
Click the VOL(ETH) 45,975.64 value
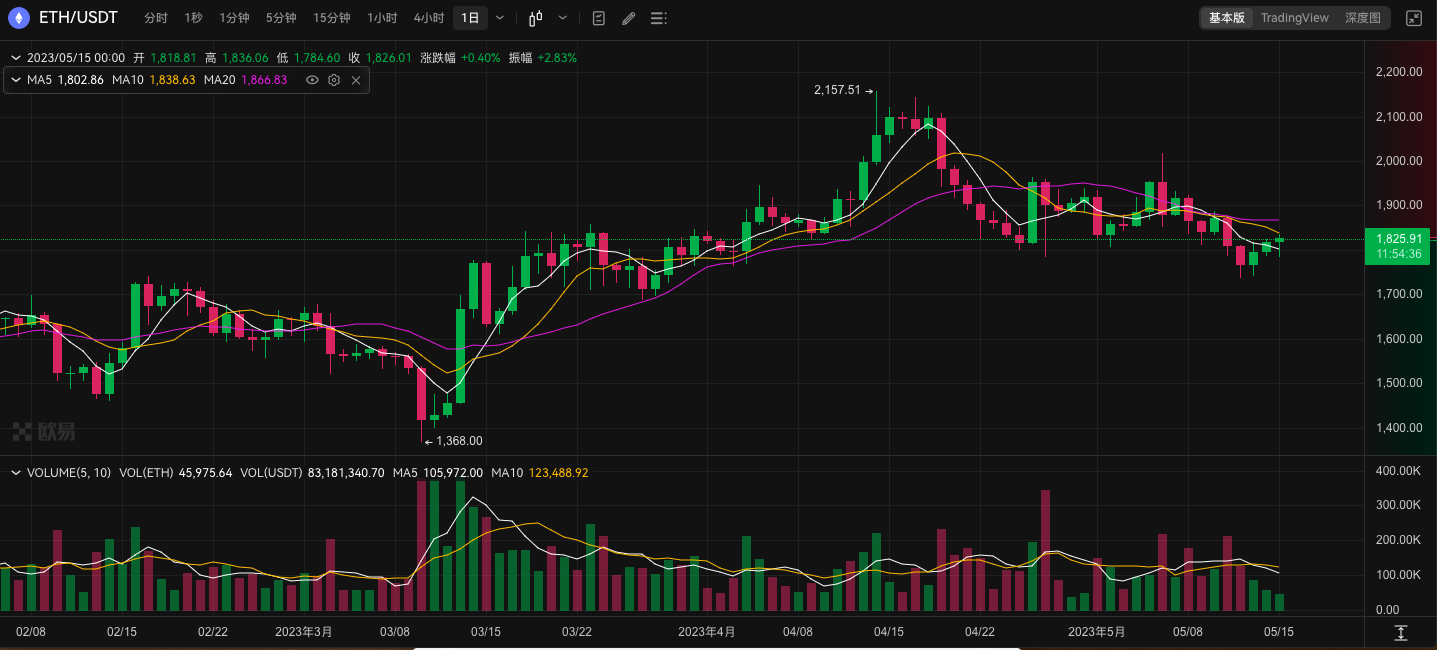[x=206, y=473]
